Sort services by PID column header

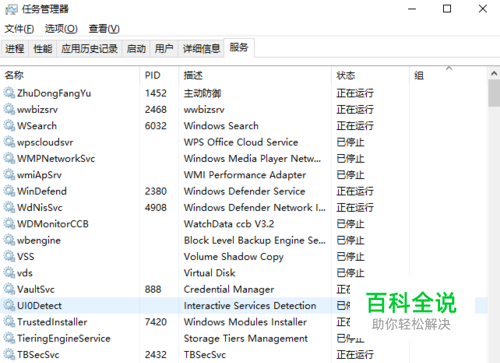[159, 76]
